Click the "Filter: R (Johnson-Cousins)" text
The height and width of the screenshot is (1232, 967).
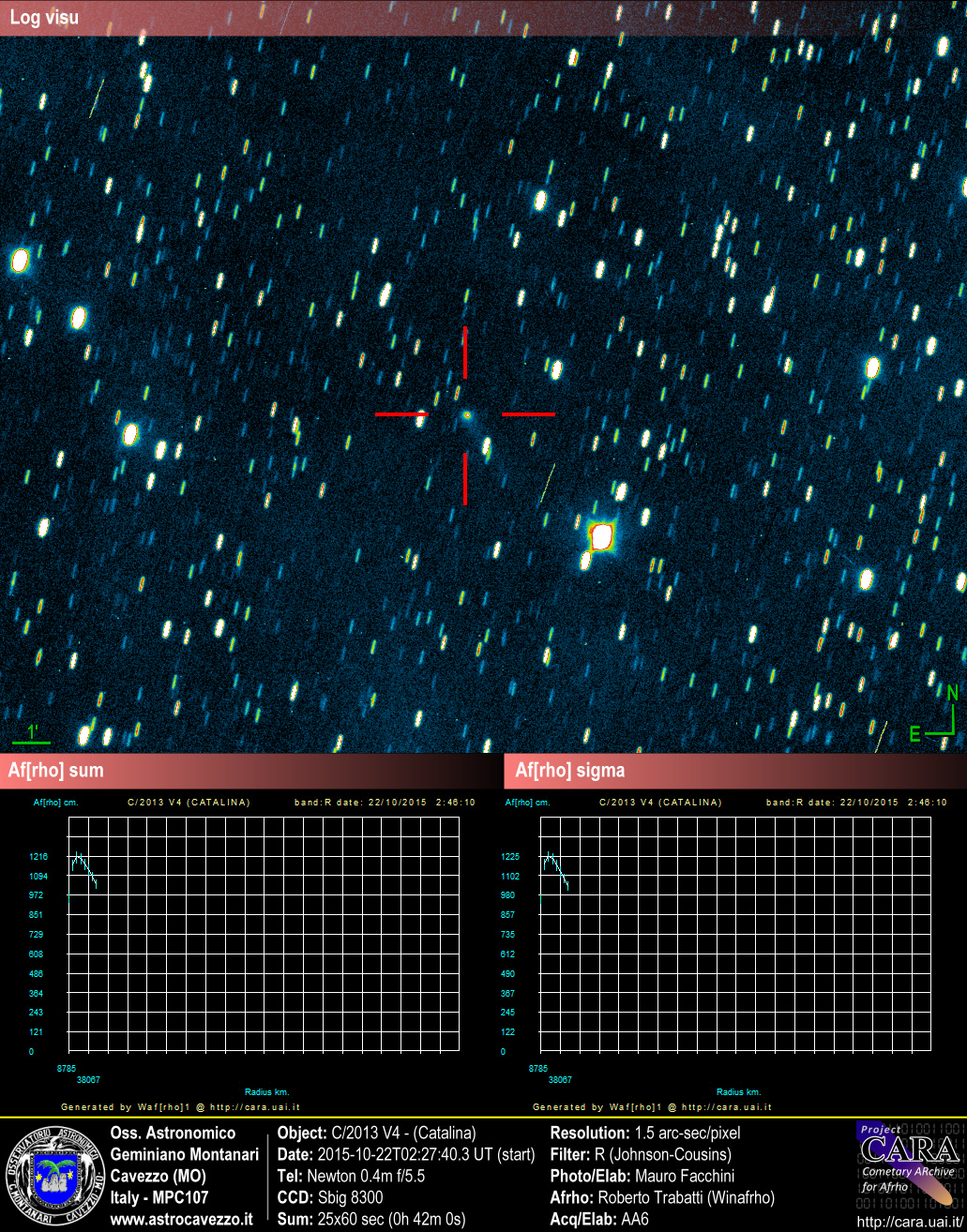(x=640, y=1154)
